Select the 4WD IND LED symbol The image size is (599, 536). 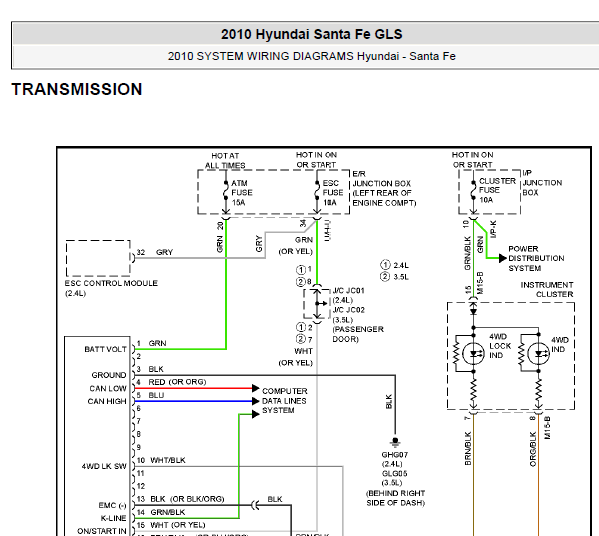coord(538,354)
